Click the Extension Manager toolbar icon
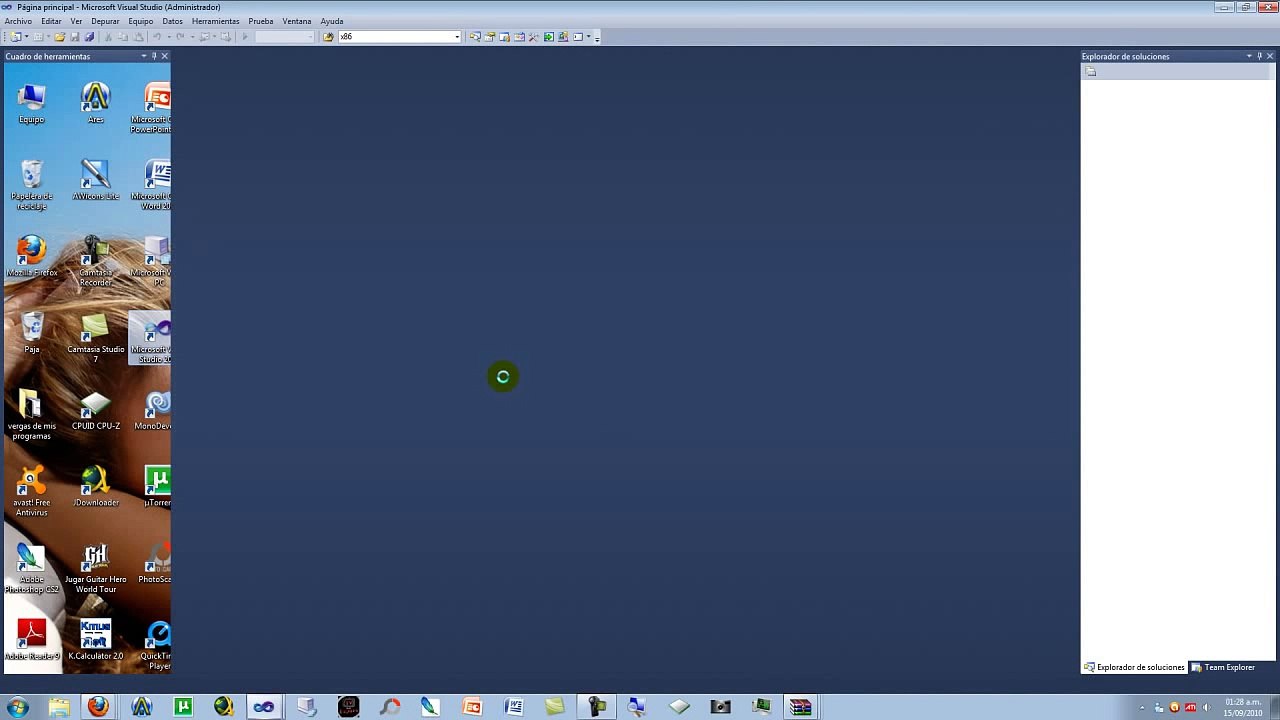Image resolution: width=1280 pixels, height=720 pixels. [563, 36]
